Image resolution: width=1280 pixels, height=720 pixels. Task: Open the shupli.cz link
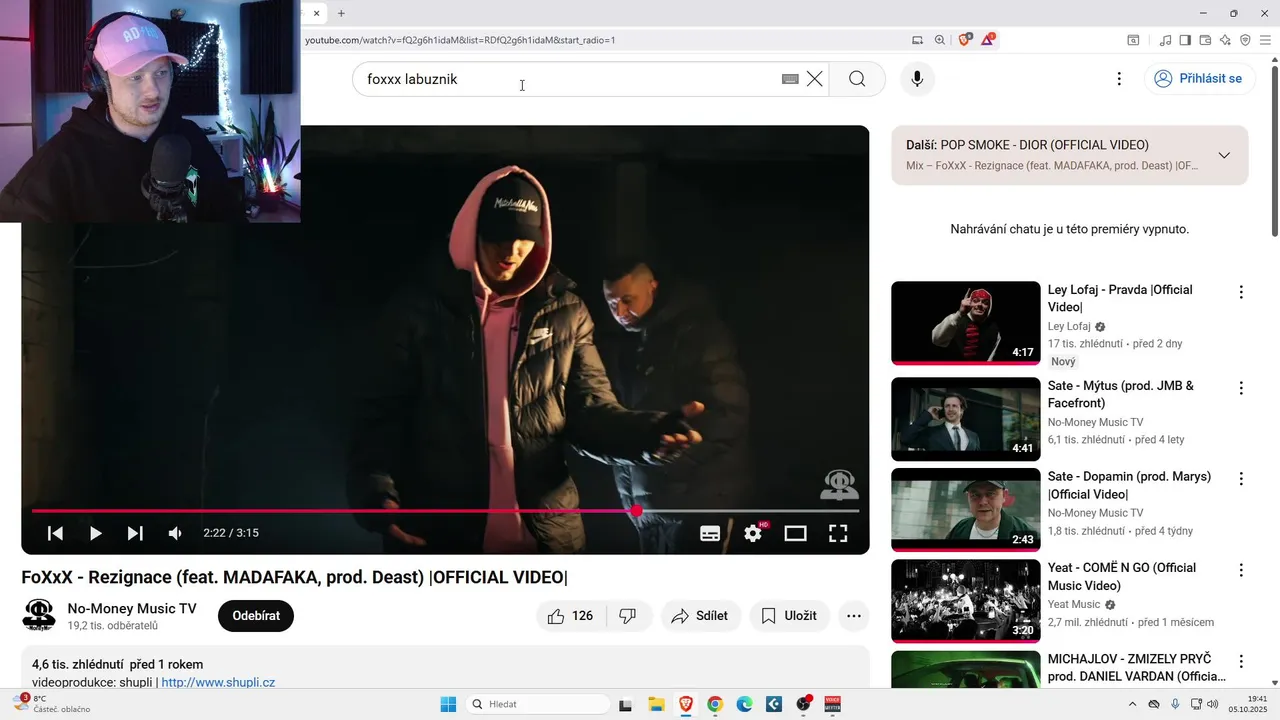click(x=218, y=682)
